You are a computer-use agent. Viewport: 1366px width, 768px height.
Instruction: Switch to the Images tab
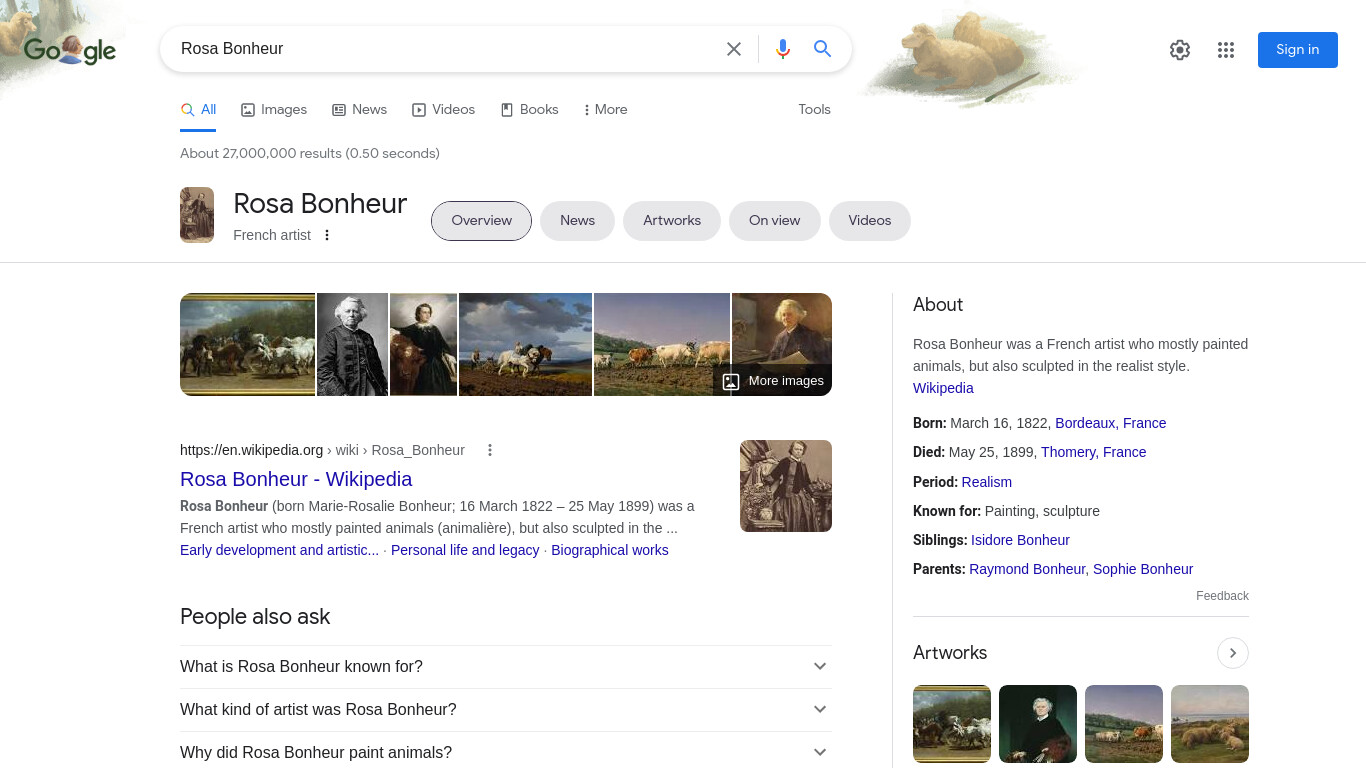(x=274, y=110)
